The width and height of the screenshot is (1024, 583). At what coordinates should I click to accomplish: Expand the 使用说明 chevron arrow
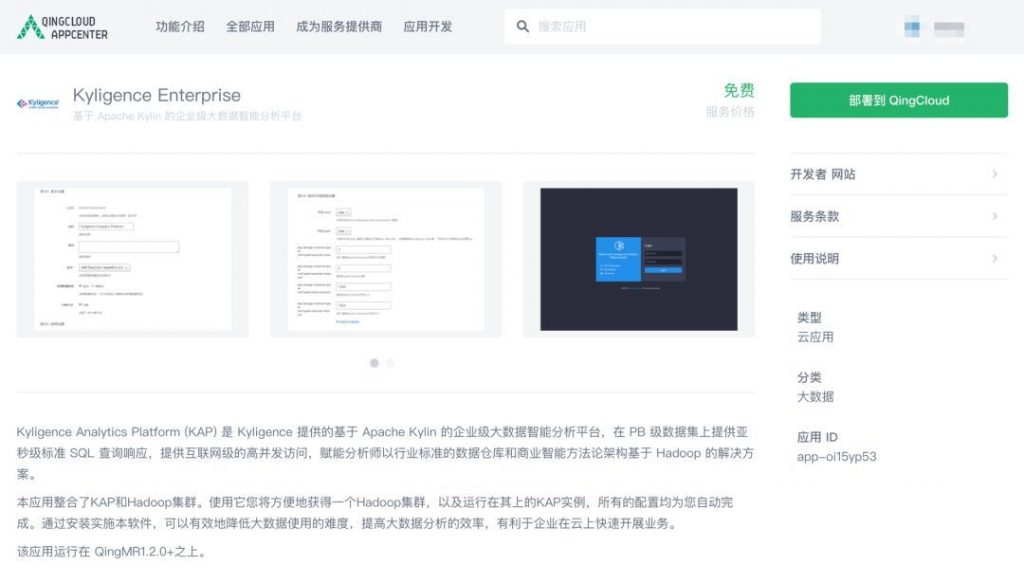994,258
